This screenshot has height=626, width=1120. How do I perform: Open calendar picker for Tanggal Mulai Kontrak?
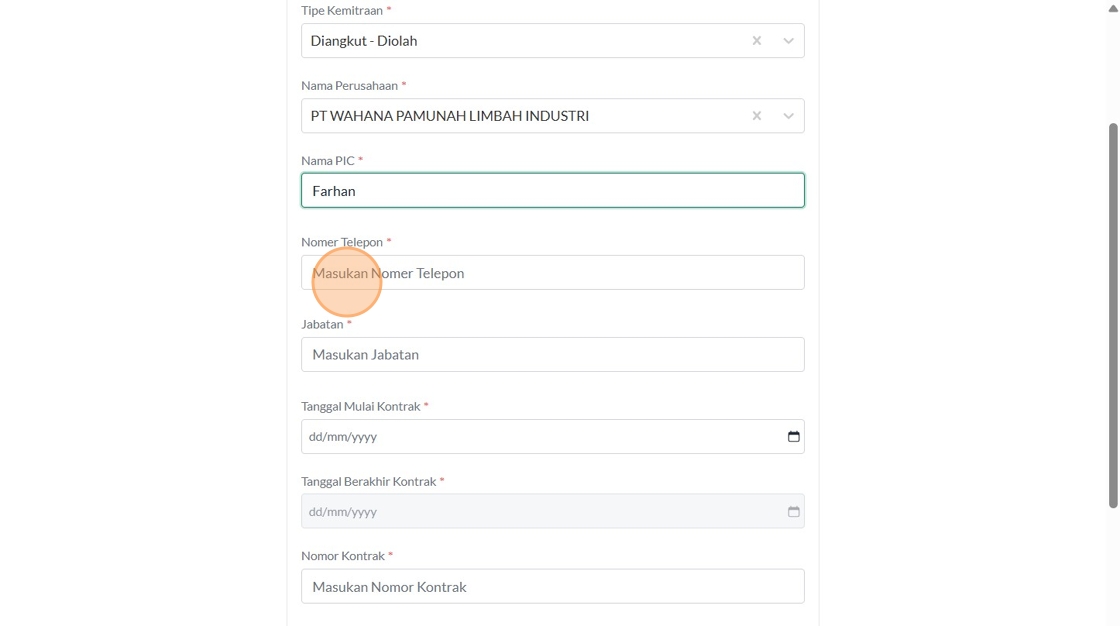click(794, 437)
